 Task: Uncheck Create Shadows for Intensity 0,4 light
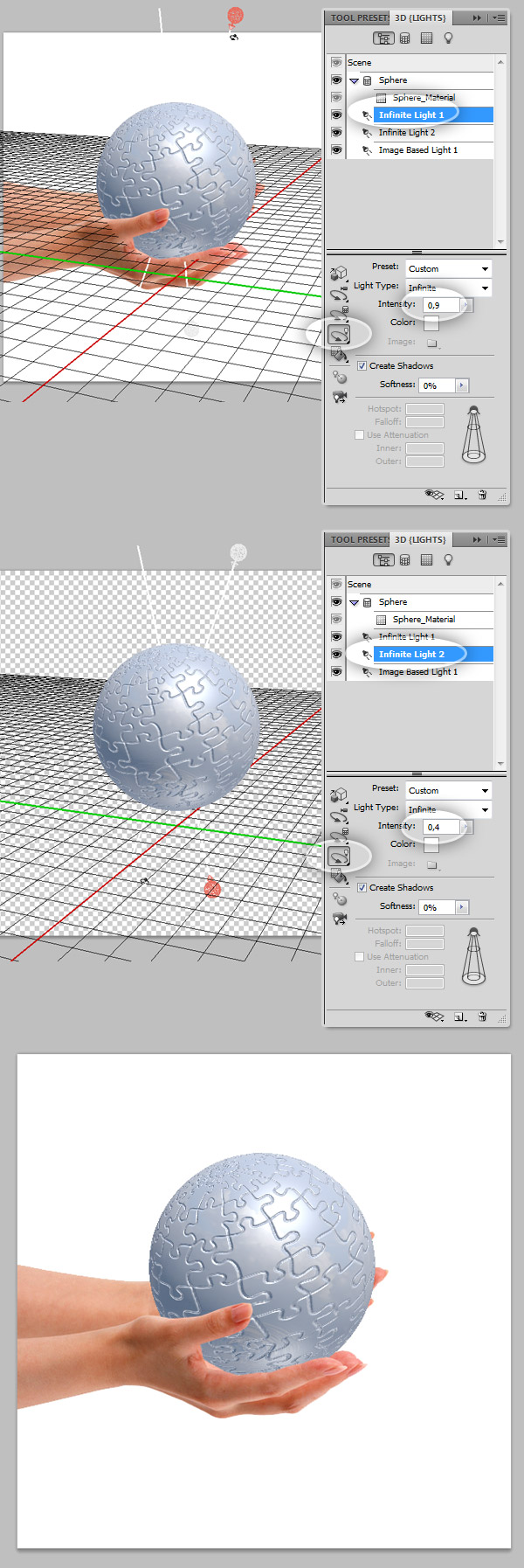[362, 888]
